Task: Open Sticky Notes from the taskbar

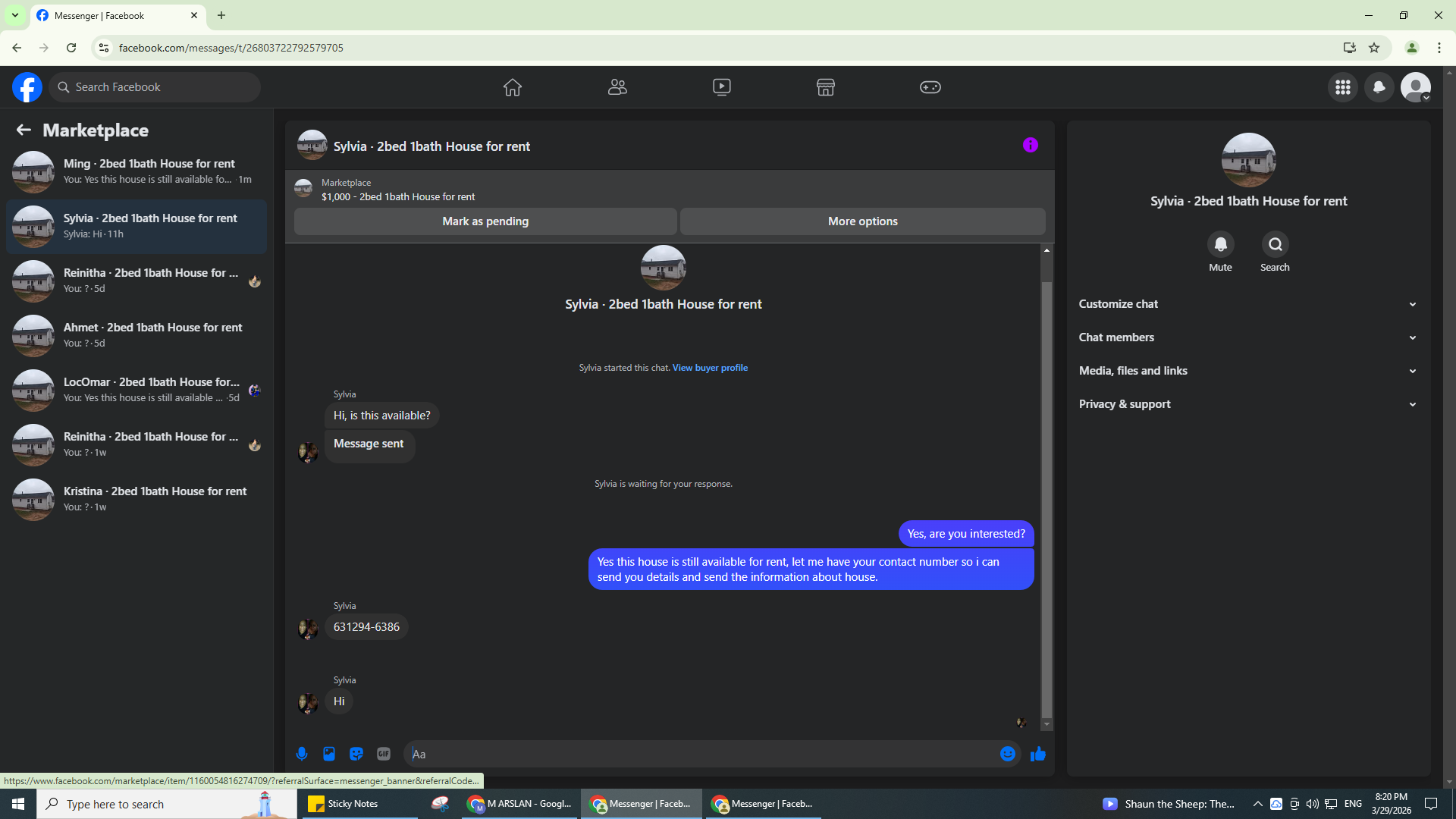Action: coord(361,804)
